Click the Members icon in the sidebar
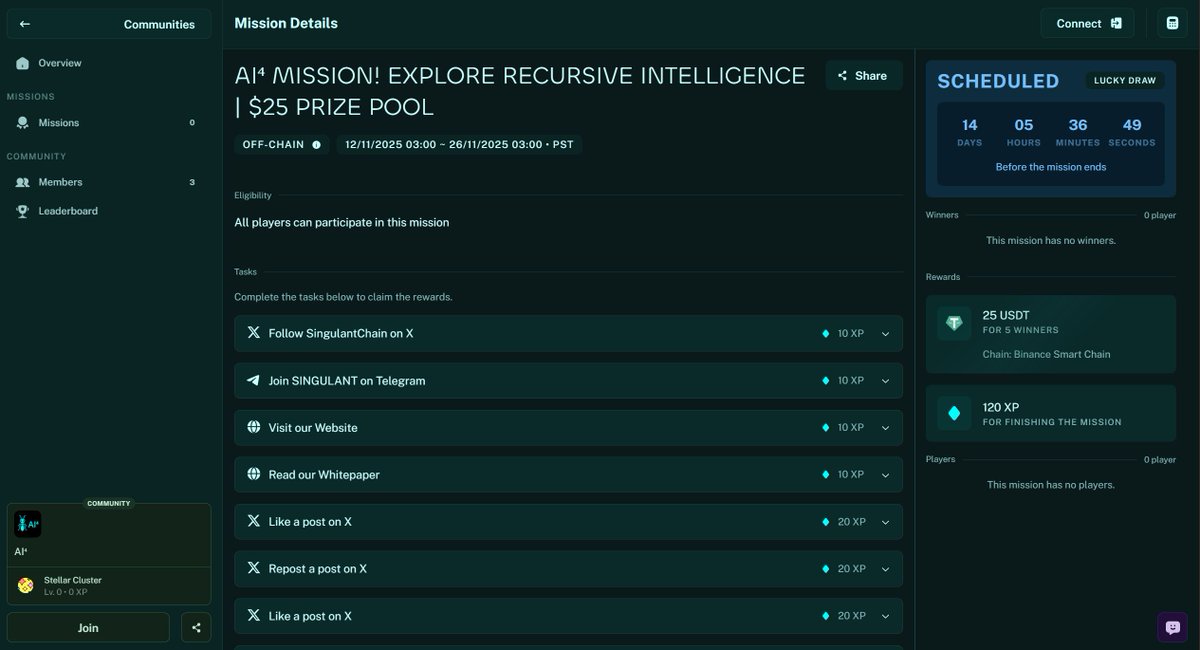Viewport: 1200px width, 650px height. (x=22, y=182)
